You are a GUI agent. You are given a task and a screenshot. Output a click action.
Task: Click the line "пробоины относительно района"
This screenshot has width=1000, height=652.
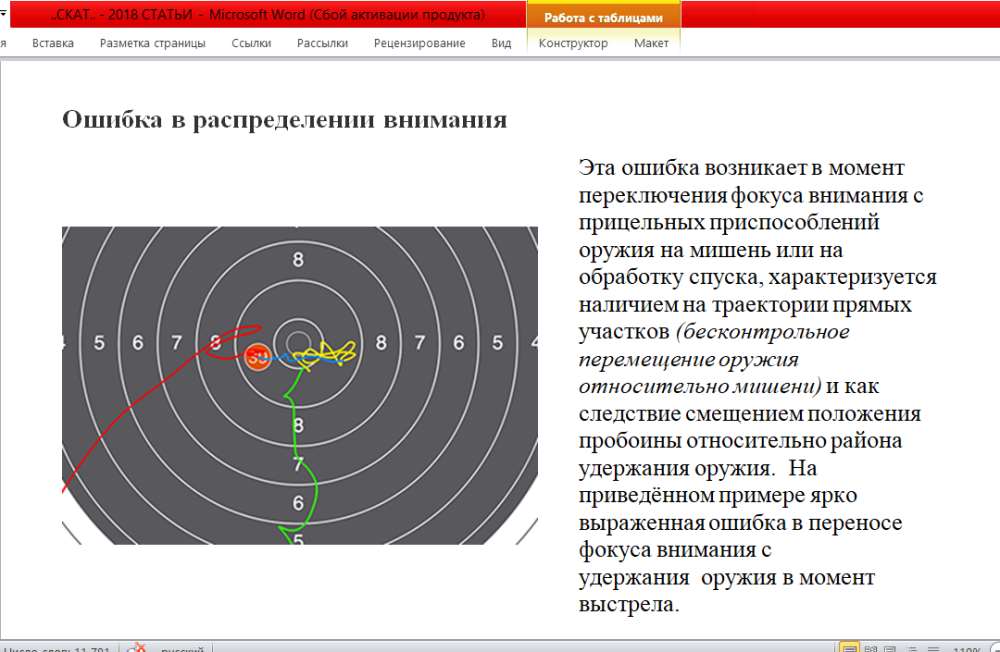pyautogui.click(x=740, y=441)
